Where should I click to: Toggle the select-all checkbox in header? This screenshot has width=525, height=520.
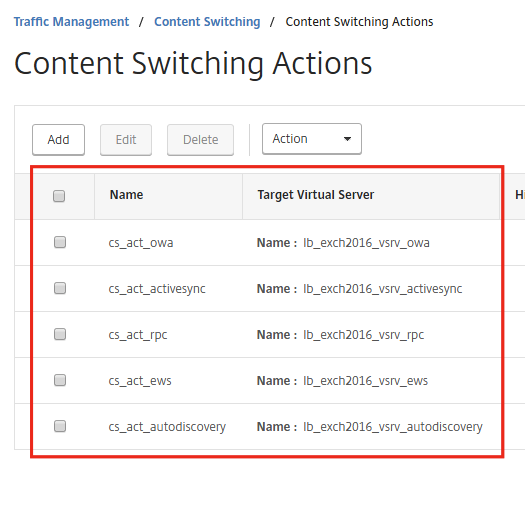(59, 196)
